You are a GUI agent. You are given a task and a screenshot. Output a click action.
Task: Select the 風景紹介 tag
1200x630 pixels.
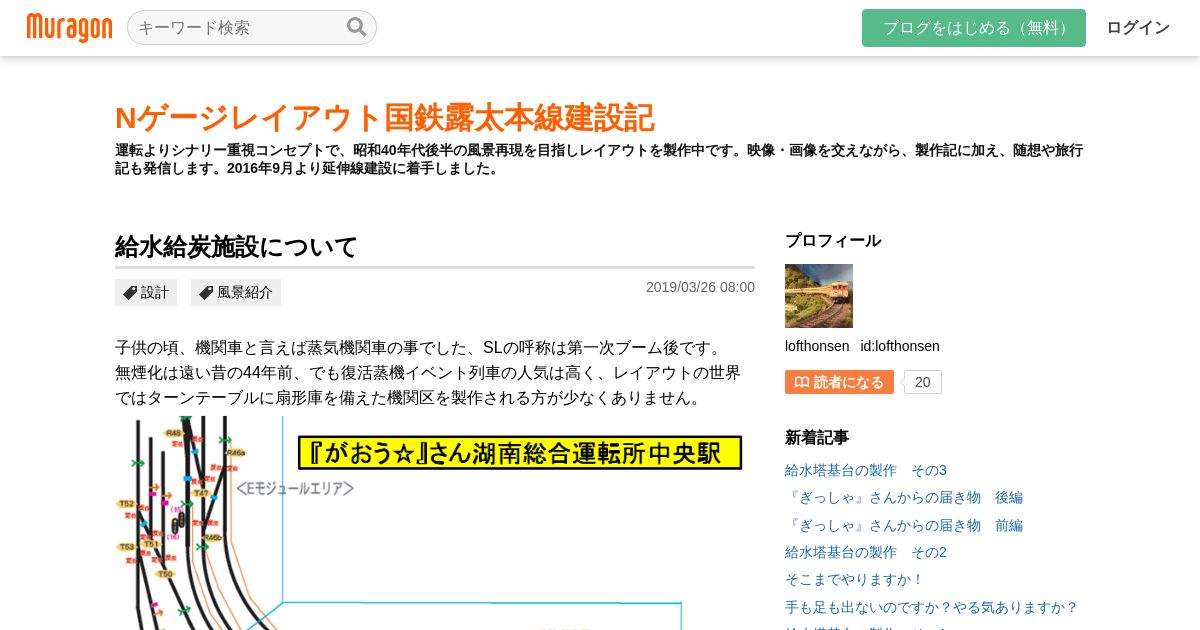coord(236,292)
